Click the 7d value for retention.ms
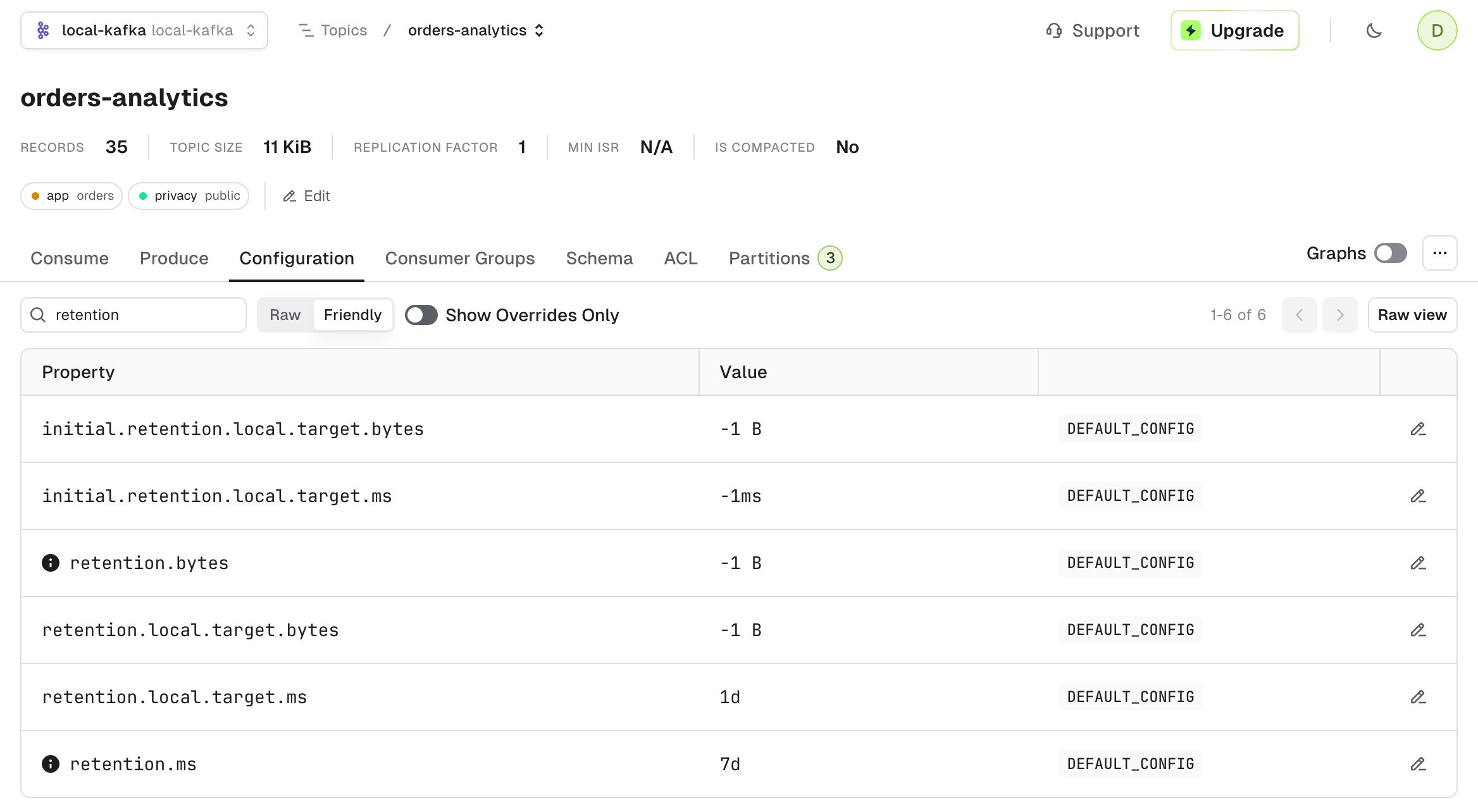1478x812 pixels. (730, 764)
